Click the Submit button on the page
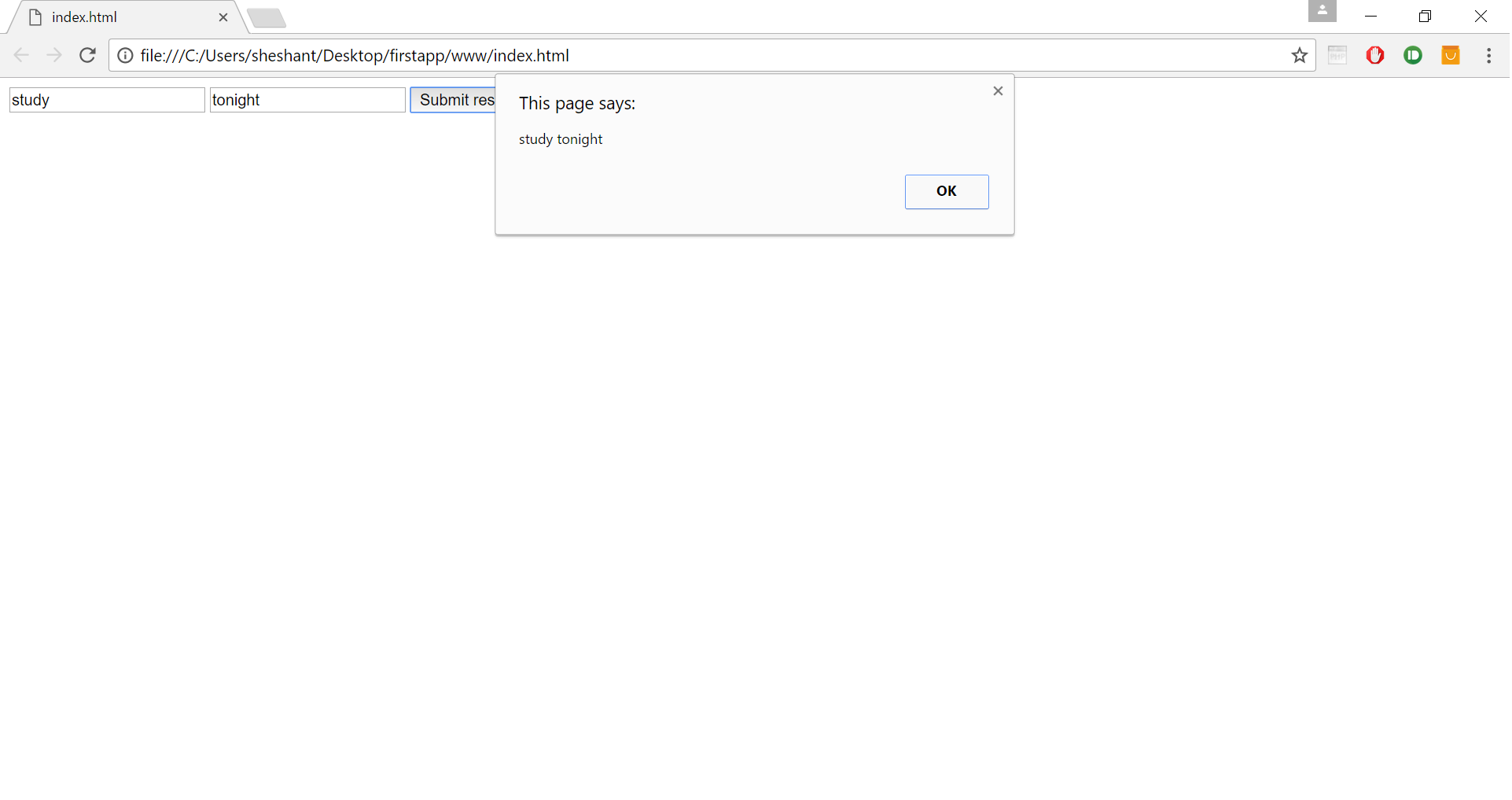 453,100
